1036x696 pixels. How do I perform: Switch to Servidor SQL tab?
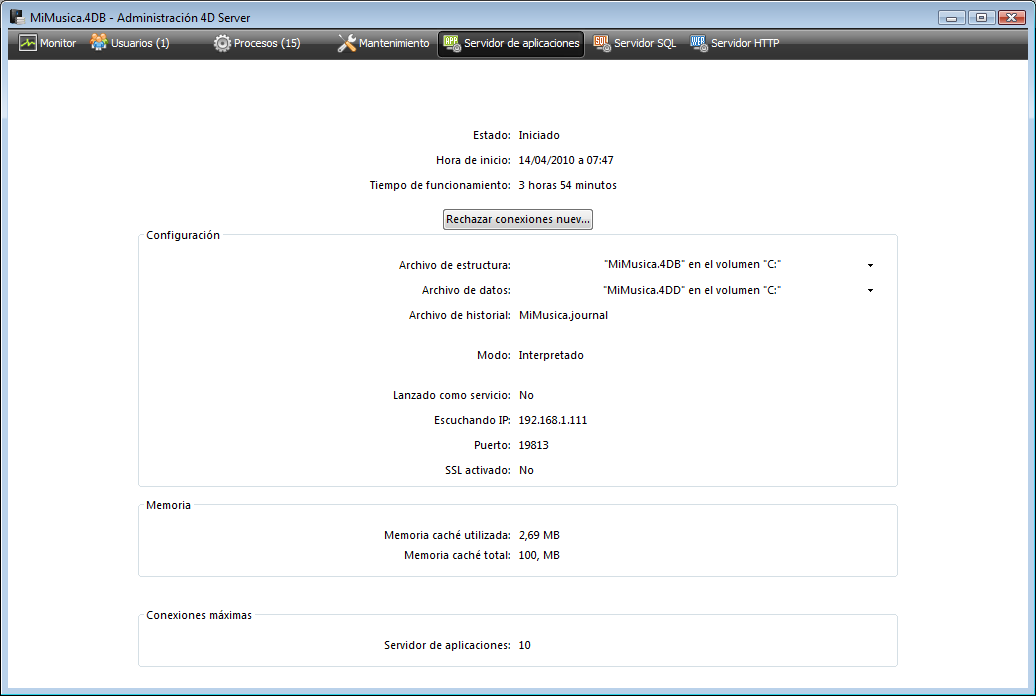click(635, 43)
